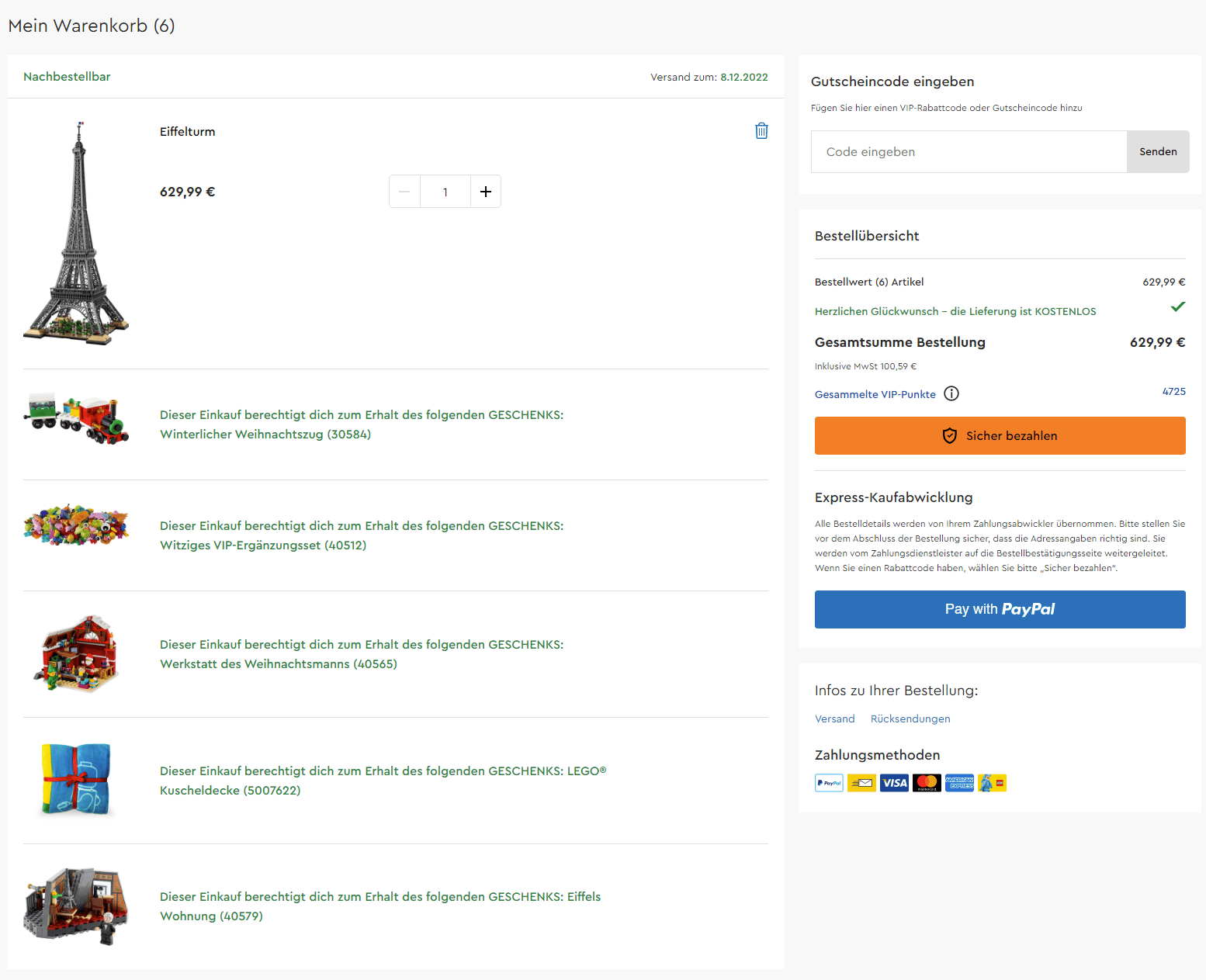View the LEGO Kuscheldecke gift thumbnail

[76, 780]
